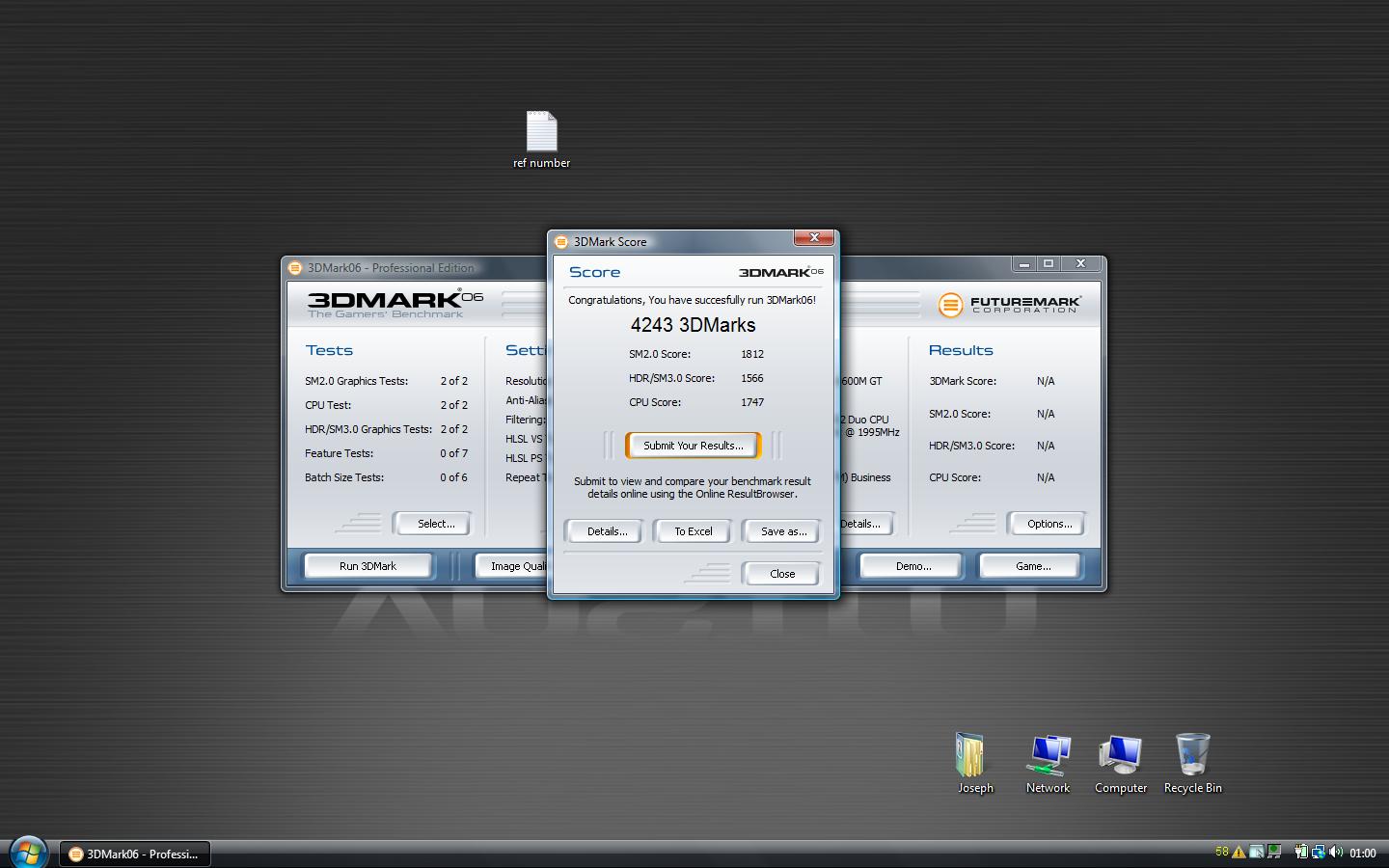The image size is (1389, 868).
Task: Open the Joseph user folder icon
Action: coord(975,763)
